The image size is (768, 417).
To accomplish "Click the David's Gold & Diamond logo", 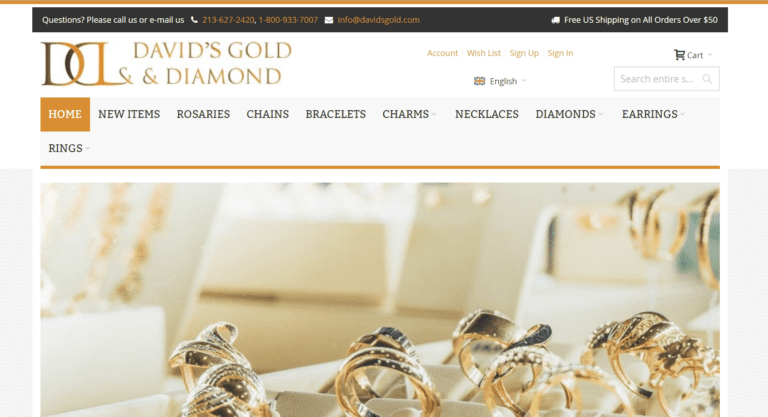I will (166, 64).
